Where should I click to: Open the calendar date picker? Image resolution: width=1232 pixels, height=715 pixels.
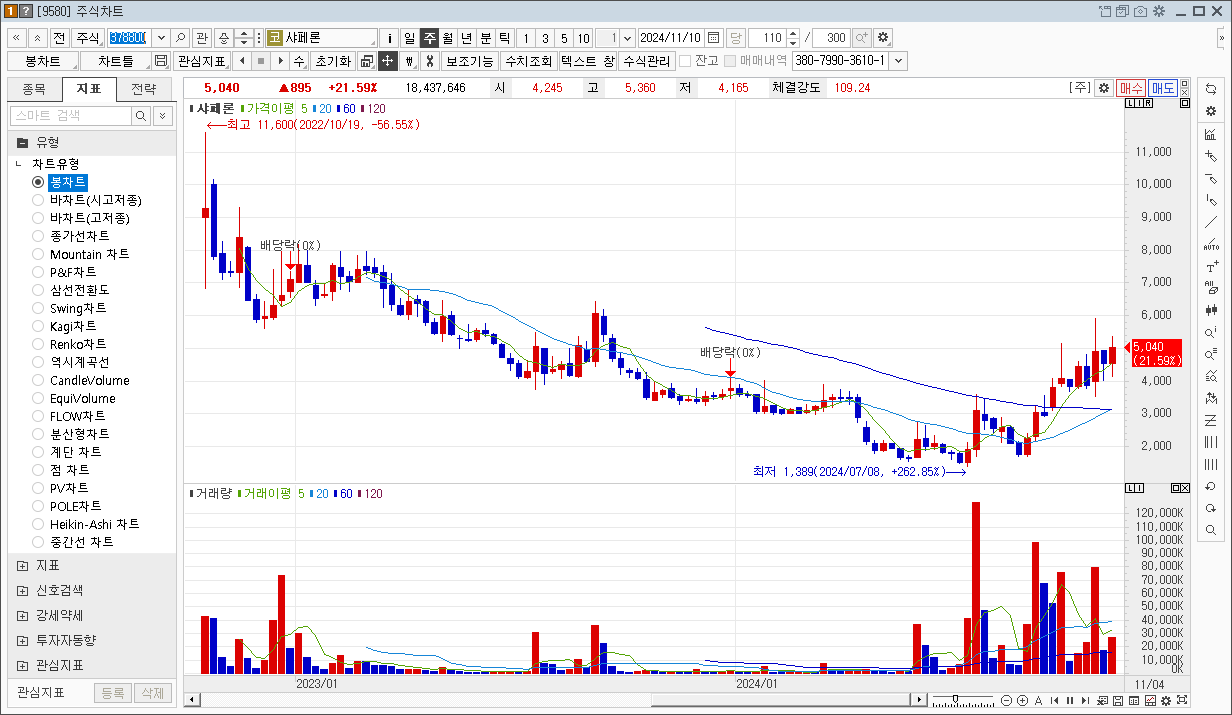coord(713,38)
